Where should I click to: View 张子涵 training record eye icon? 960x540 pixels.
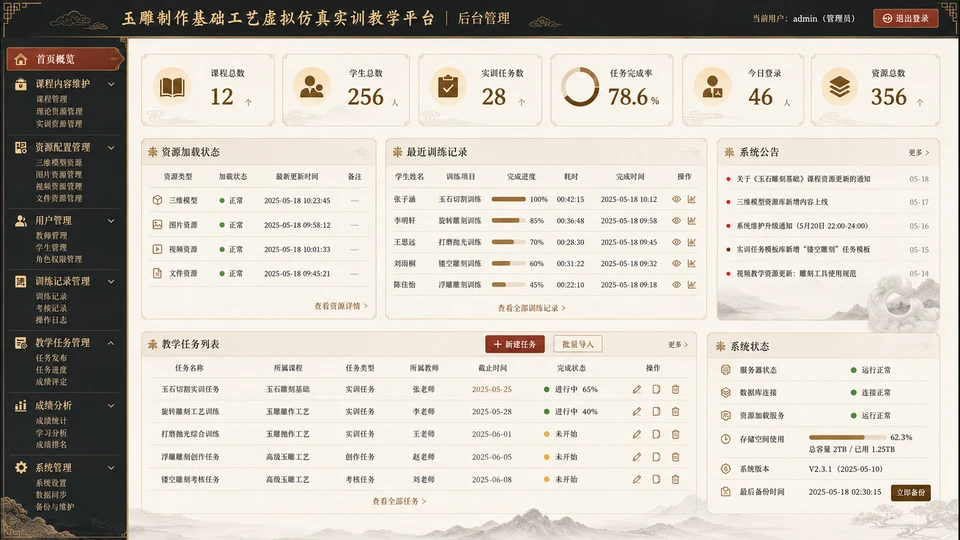coord(677,199)
